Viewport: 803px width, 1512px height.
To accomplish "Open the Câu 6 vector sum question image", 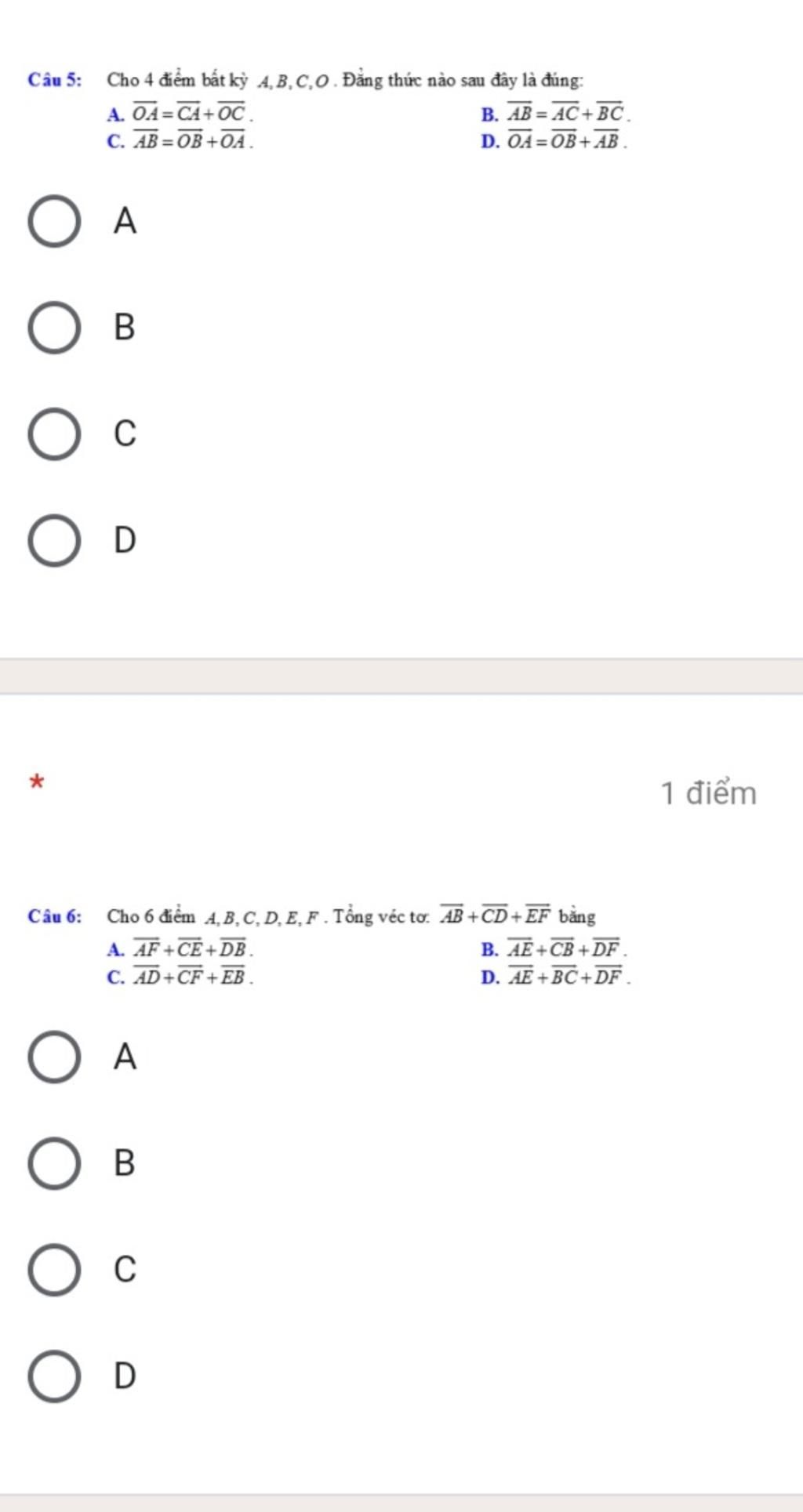I will pyautogui.click(x=329, y=946).
